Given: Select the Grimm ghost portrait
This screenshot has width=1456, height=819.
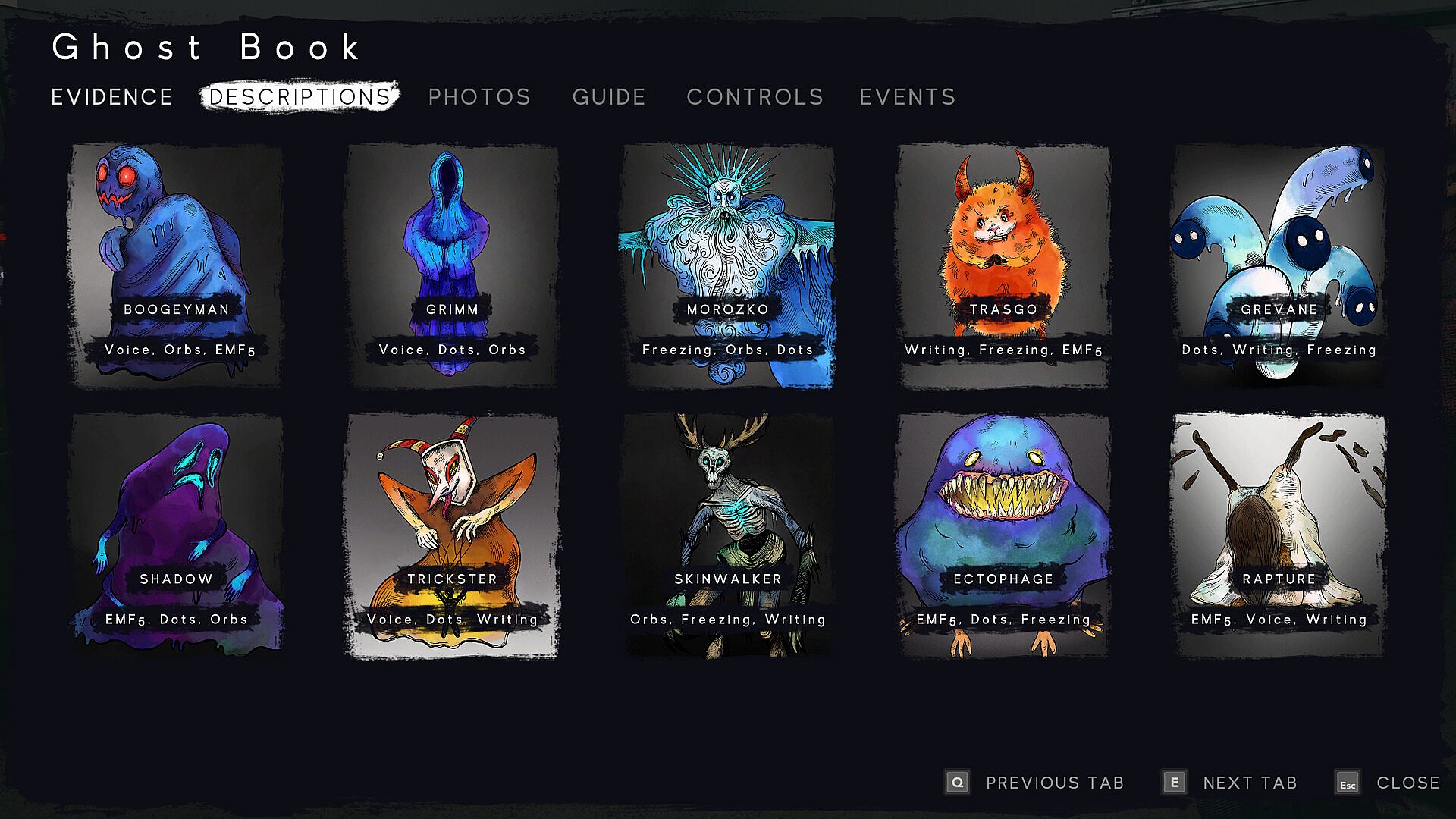Looking at the screenshot, I should coord(452,265).
